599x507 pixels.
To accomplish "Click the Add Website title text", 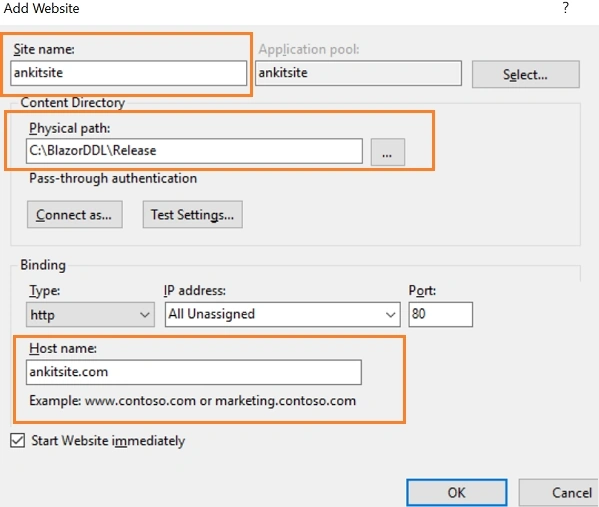I will pos(41,8).
